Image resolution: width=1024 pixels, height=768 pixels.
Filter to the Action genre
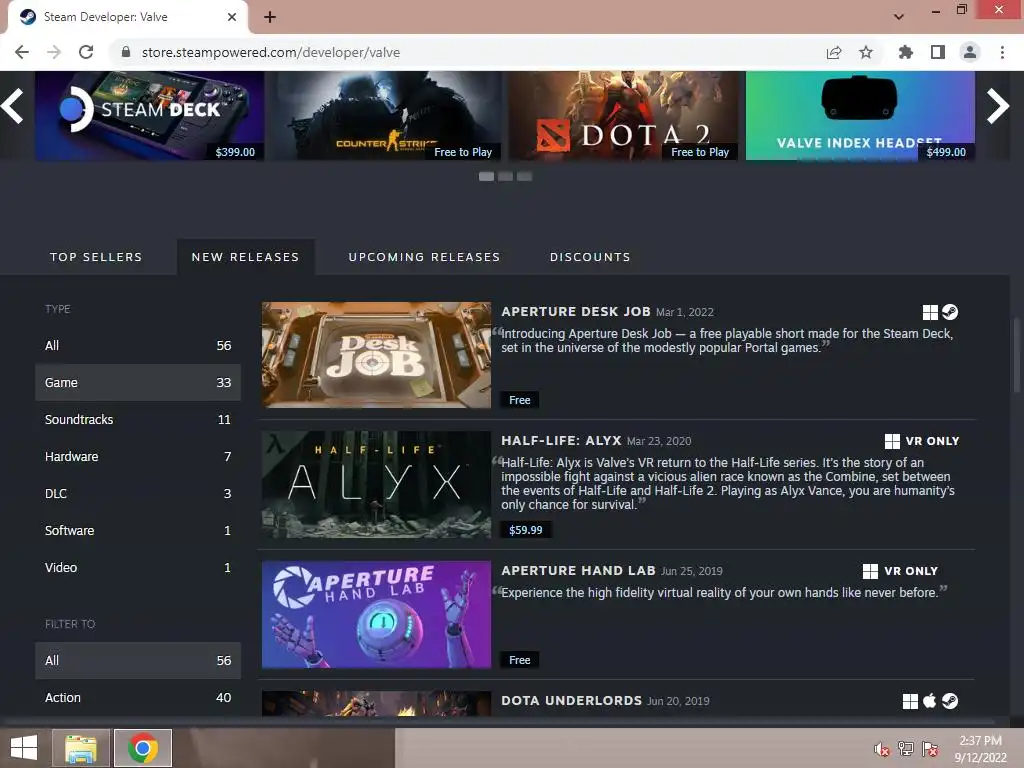pos(138,697)
